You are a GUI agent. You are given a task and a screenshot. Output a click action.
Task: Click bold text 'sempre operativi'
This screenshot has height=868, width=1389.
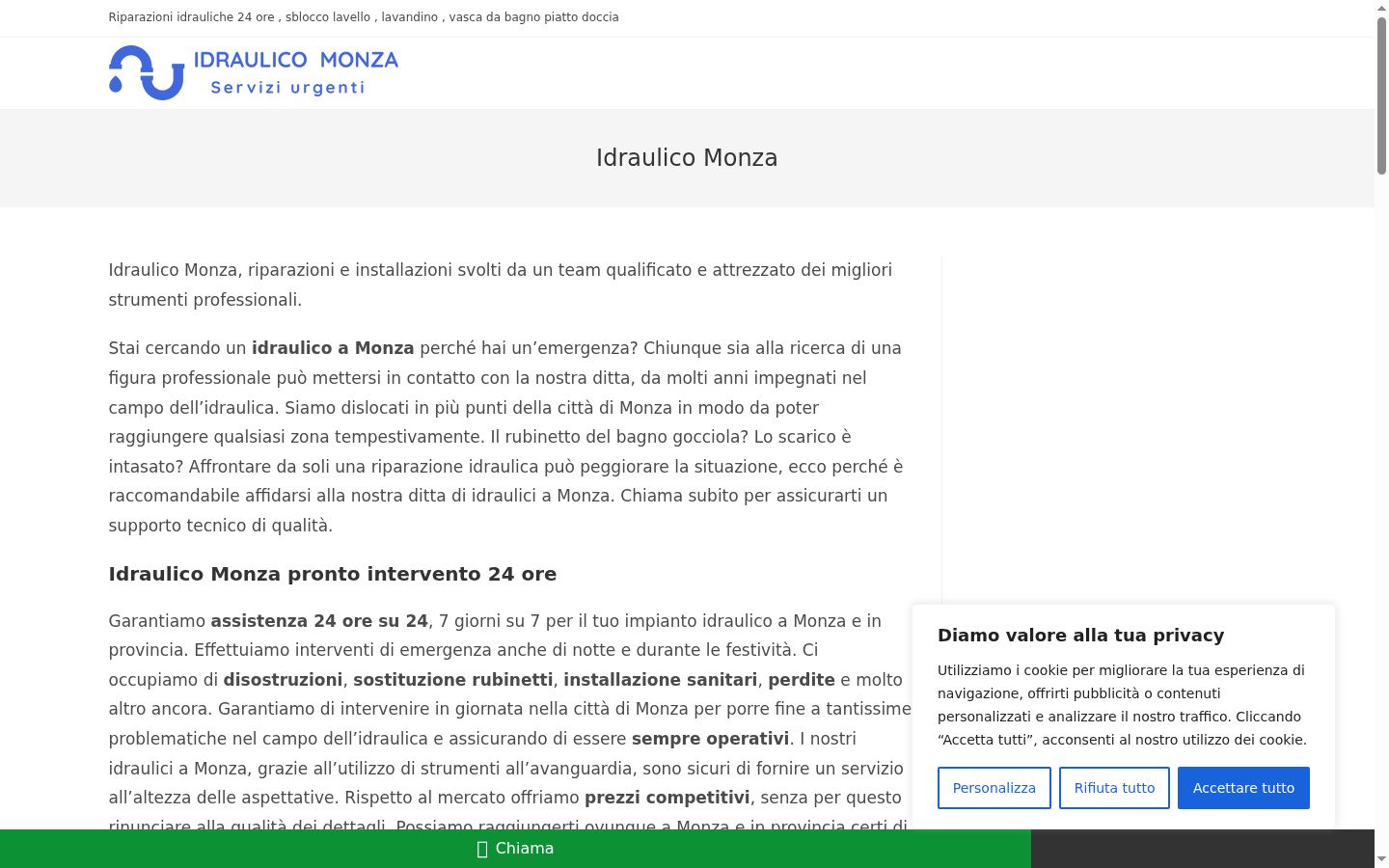[x=710, y=739]
